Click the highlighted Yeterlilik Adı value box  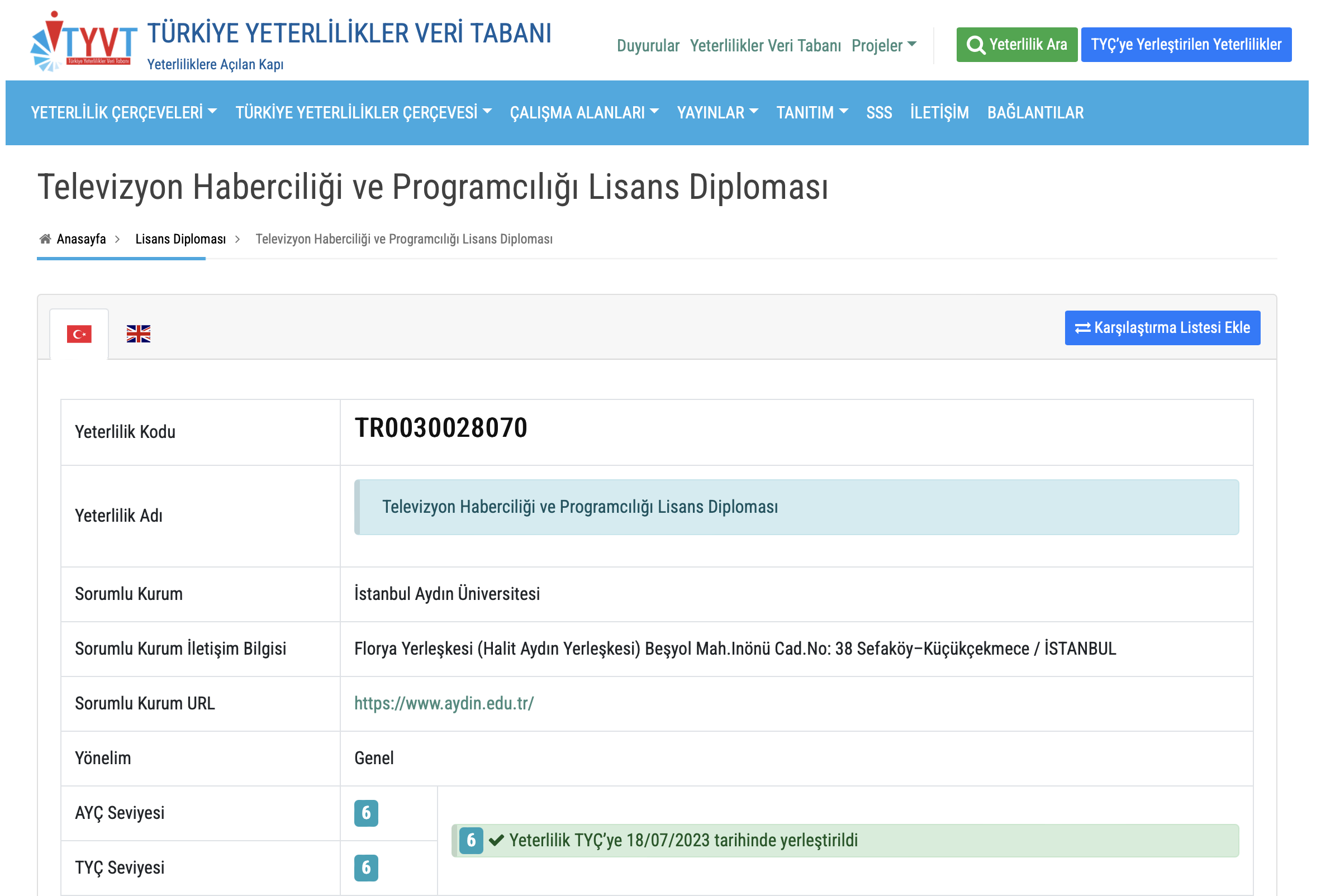tap(797, 507)
